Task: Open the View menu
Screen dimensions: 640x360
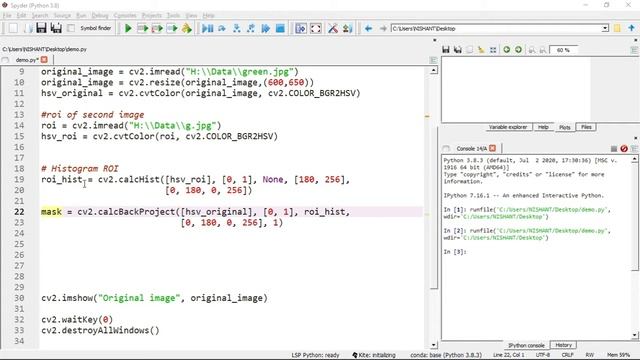Action: [x=191, y=15]
